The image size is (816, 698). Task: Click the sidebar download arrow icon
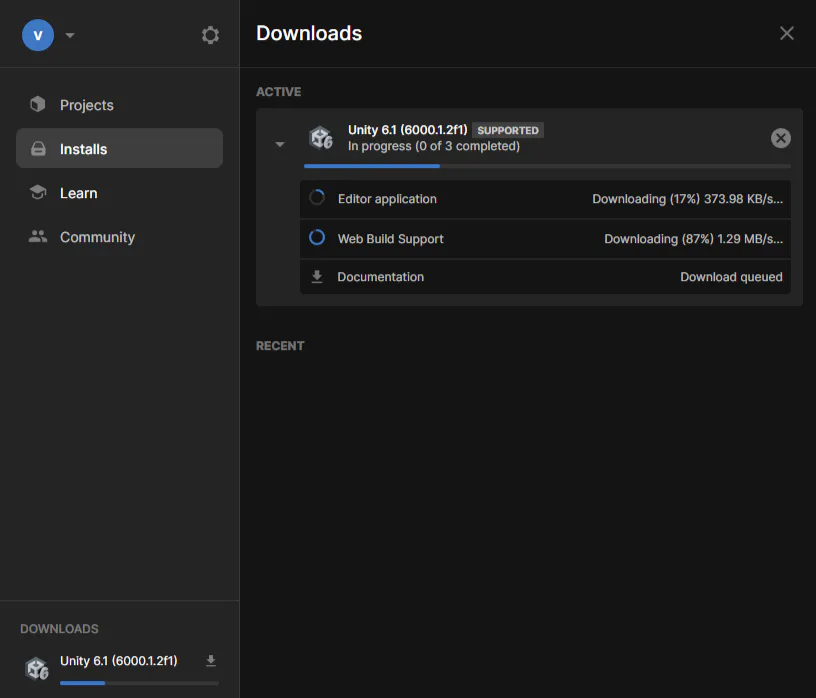211,661
